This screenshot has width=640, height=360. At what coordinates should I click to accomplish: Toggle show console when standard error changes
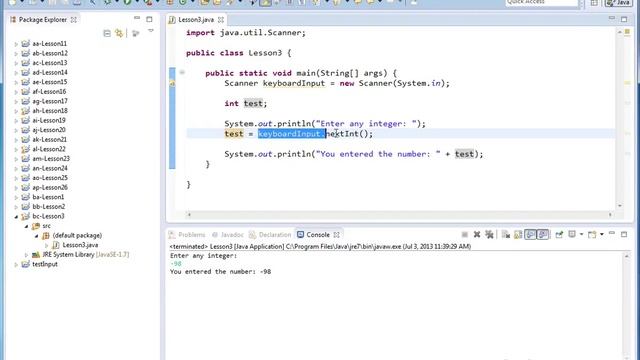tap(543, 235)
